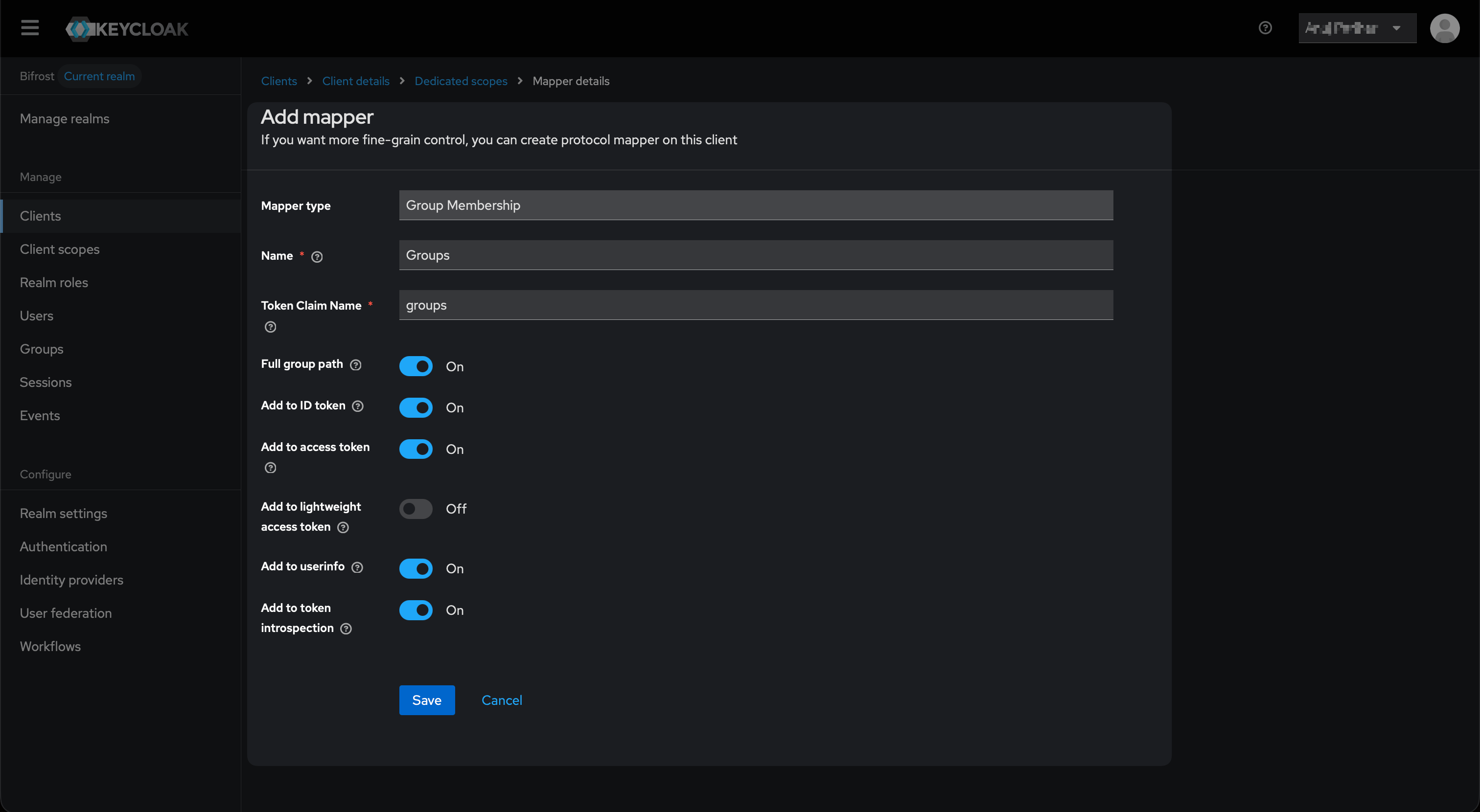Show help for Full group path
Screen dimensions: 1480x812
click(x=356, y=364)
